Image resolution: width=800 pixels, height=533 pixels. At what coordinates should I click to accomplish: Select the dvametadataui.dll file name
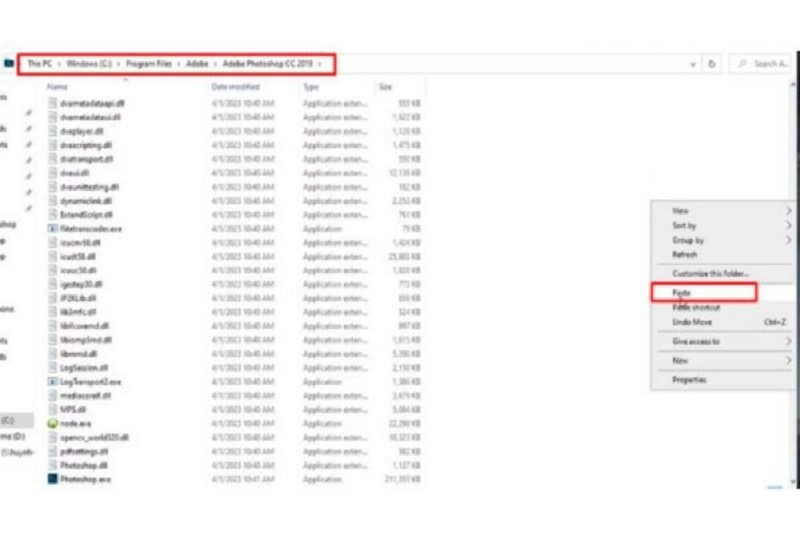90,117
